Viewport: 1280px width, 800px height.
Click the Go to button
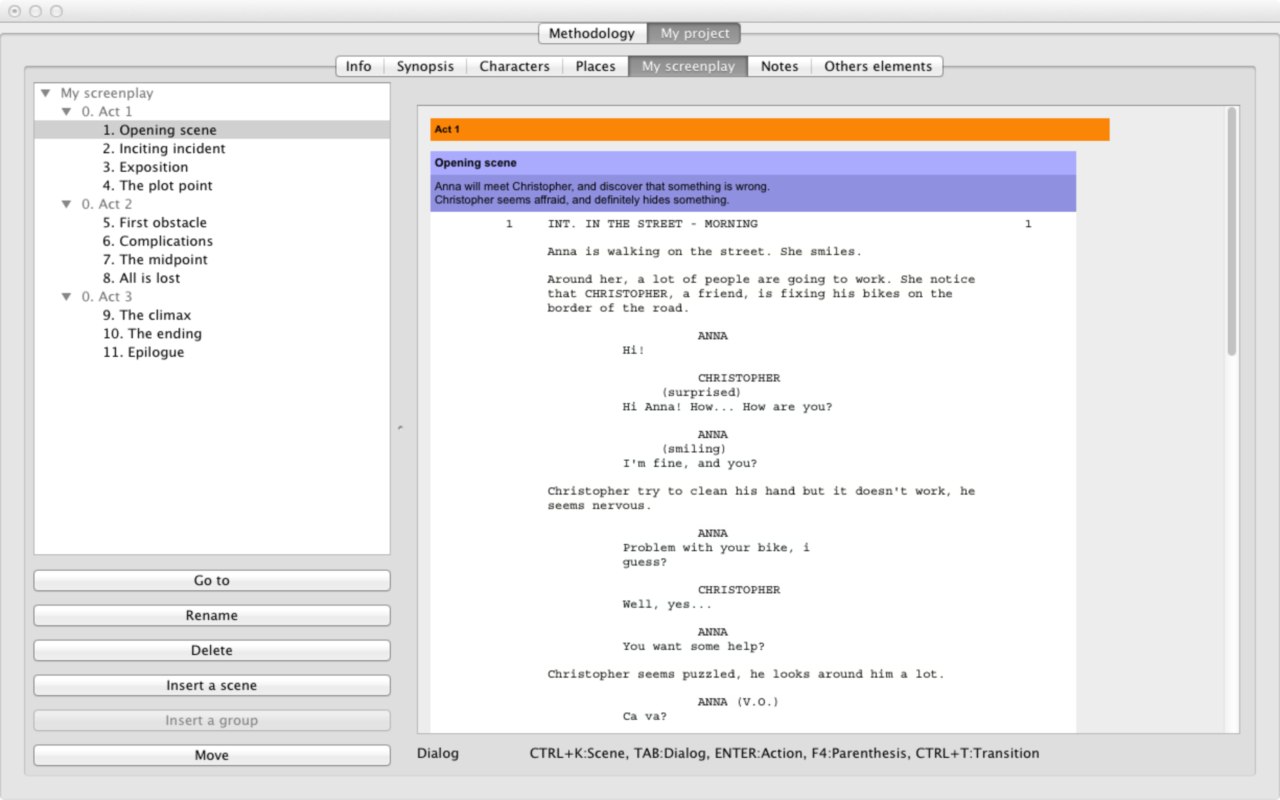tap(212, 580)
